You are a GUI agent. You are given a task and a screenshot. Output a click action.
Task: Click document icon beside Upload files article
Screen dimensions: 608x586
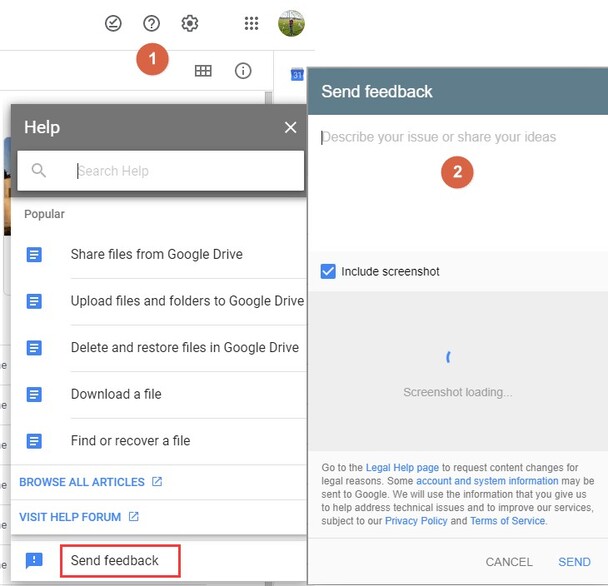34,301
